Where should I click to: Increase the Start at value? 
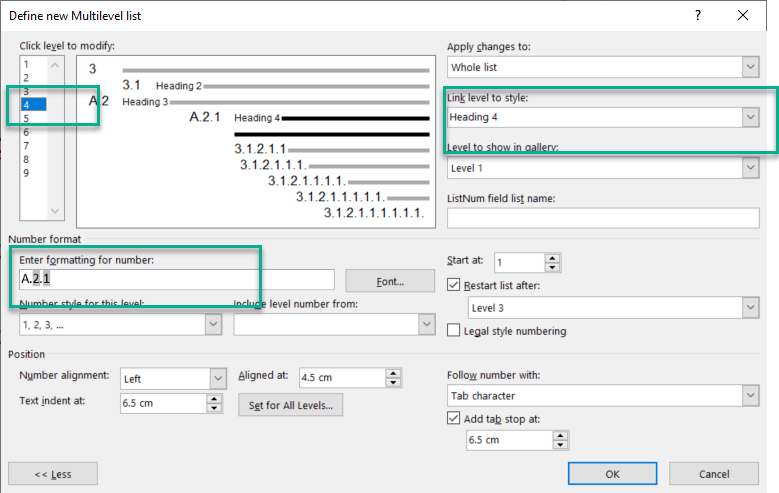pyautogui.click(x=552, y=258)
